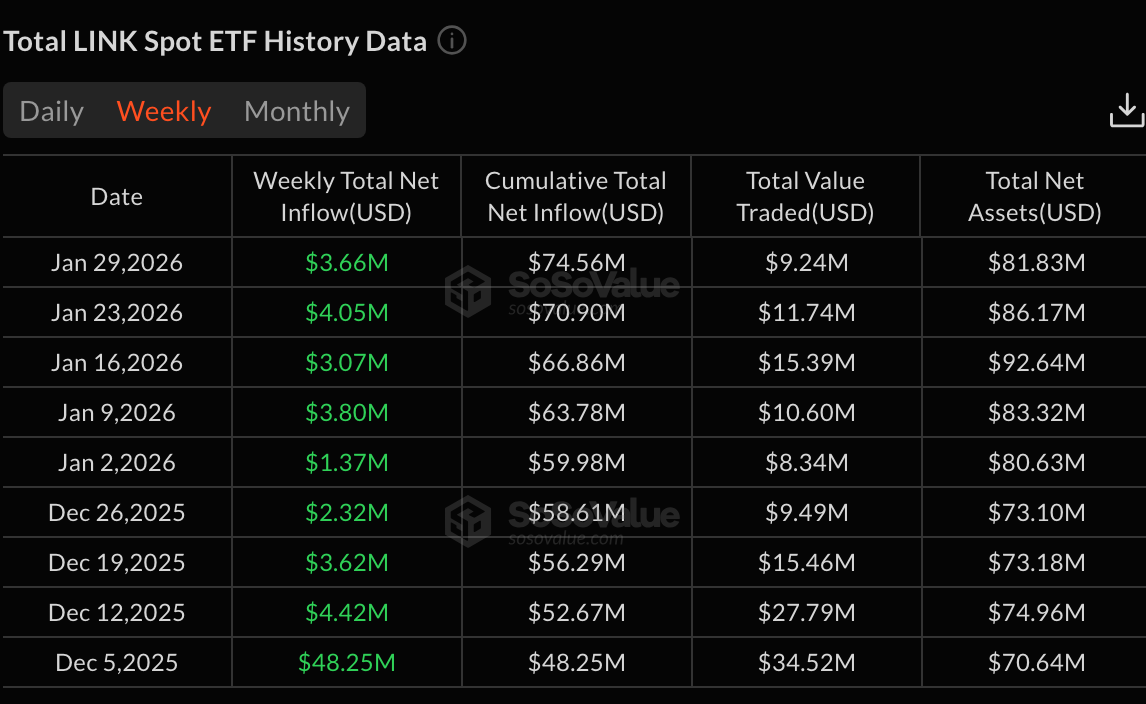1146x704 pixels.
Task: Click the $52.67M cumulative inflow cell
Action: point(576,613)
